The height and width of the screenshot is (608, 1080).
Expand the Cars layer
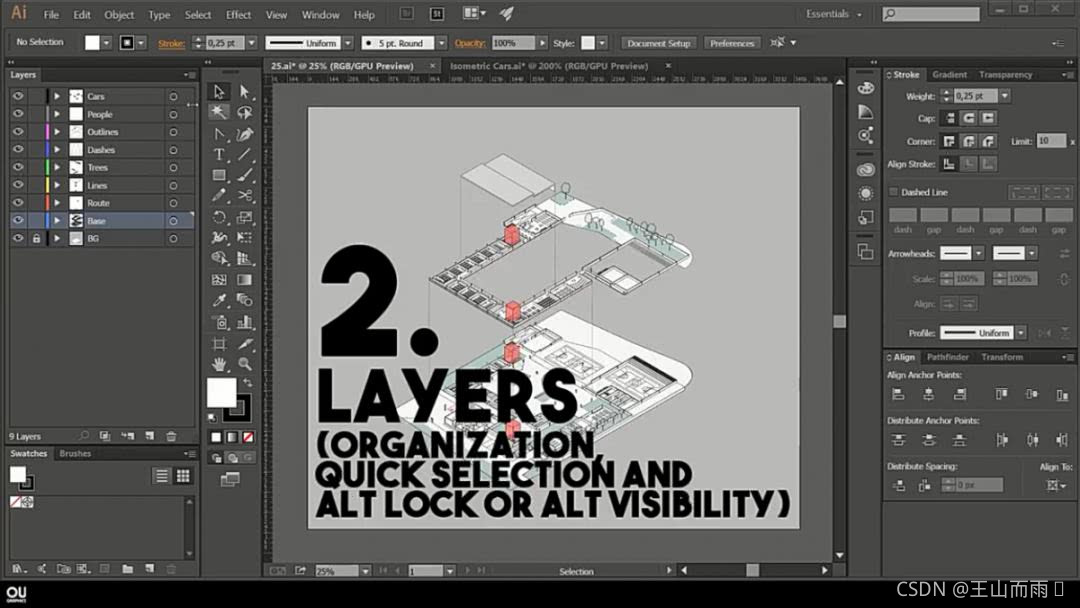click(57, 96)
